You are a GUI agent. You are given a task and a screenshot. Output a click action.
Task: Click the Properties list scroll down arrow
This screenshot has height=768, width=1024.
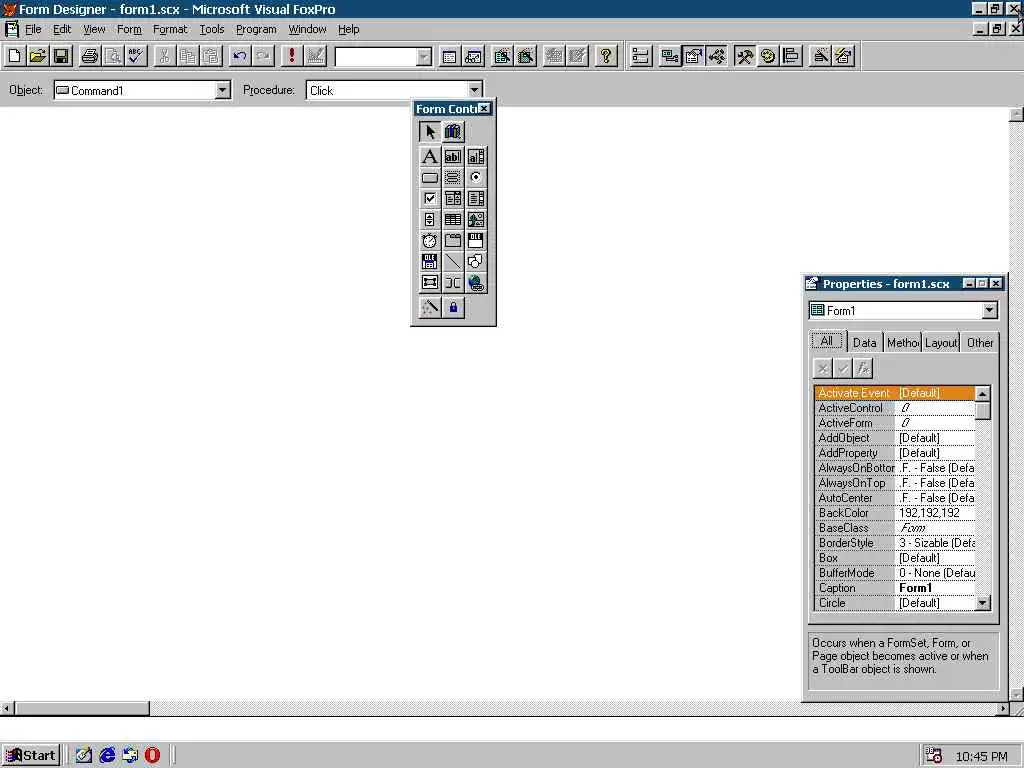(982, 603)
